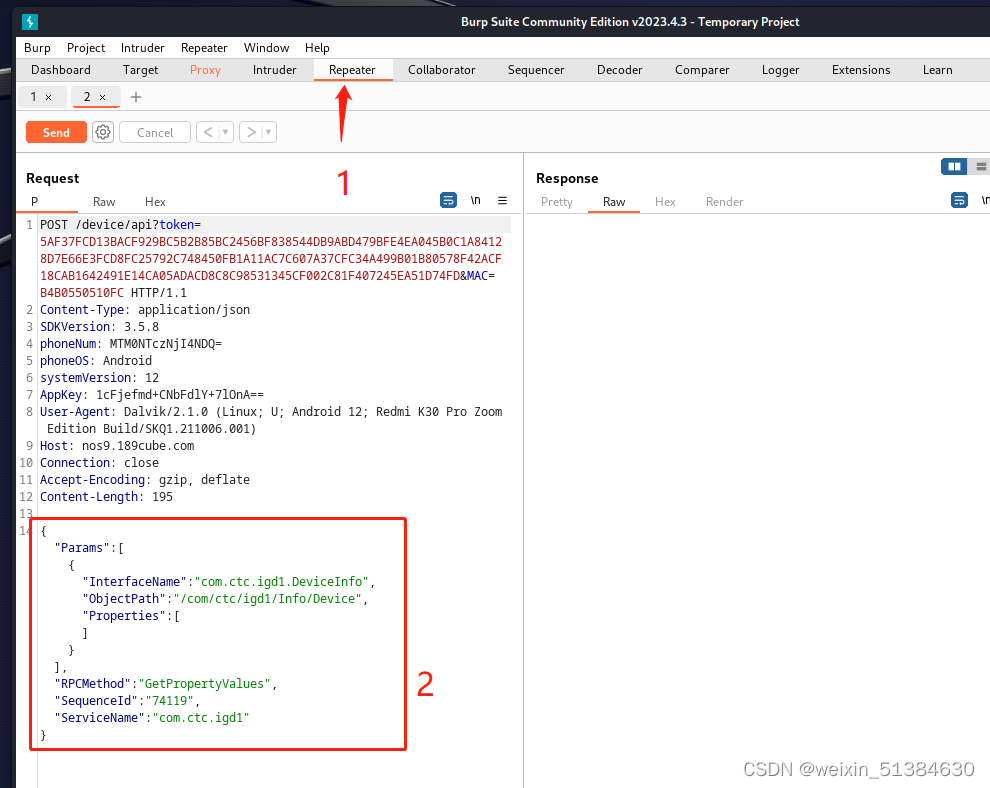The width and height of the screenshot is (990, 788).
Task: Select the Repeater tool tab
Action: [352, 69]
